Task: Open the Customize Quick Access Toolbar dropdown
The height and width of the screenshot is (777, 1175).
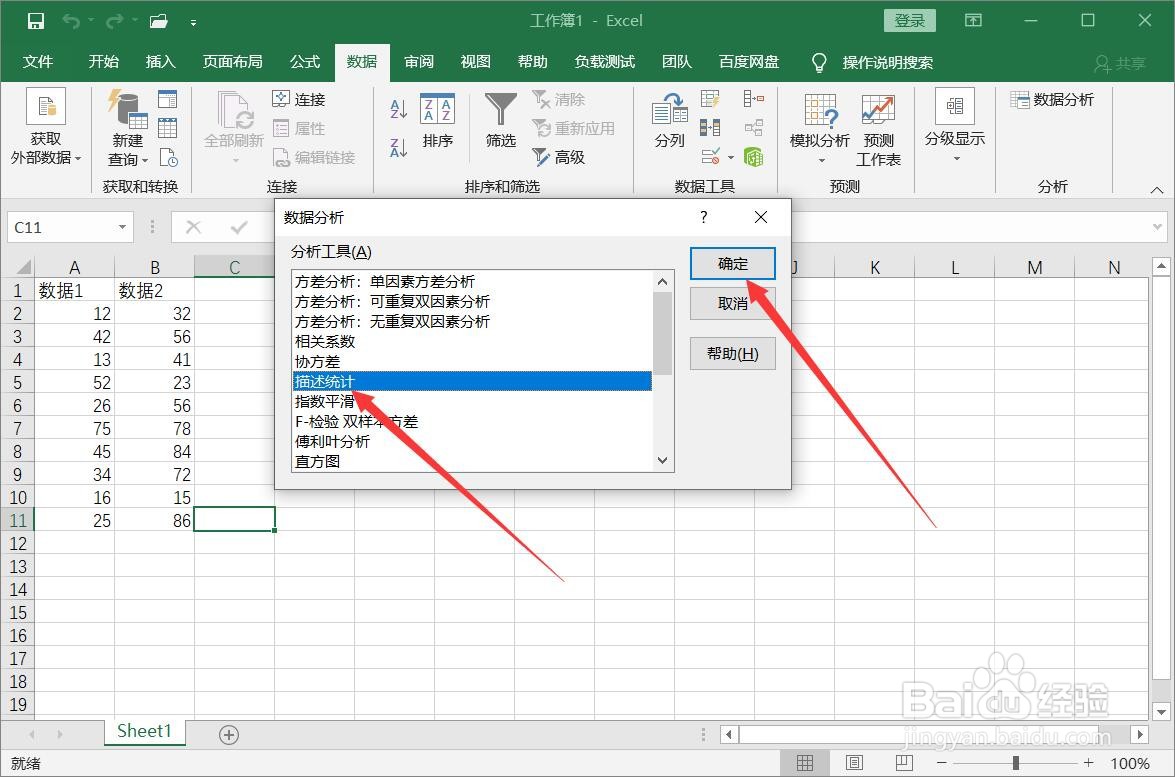Action: point(193,22)
